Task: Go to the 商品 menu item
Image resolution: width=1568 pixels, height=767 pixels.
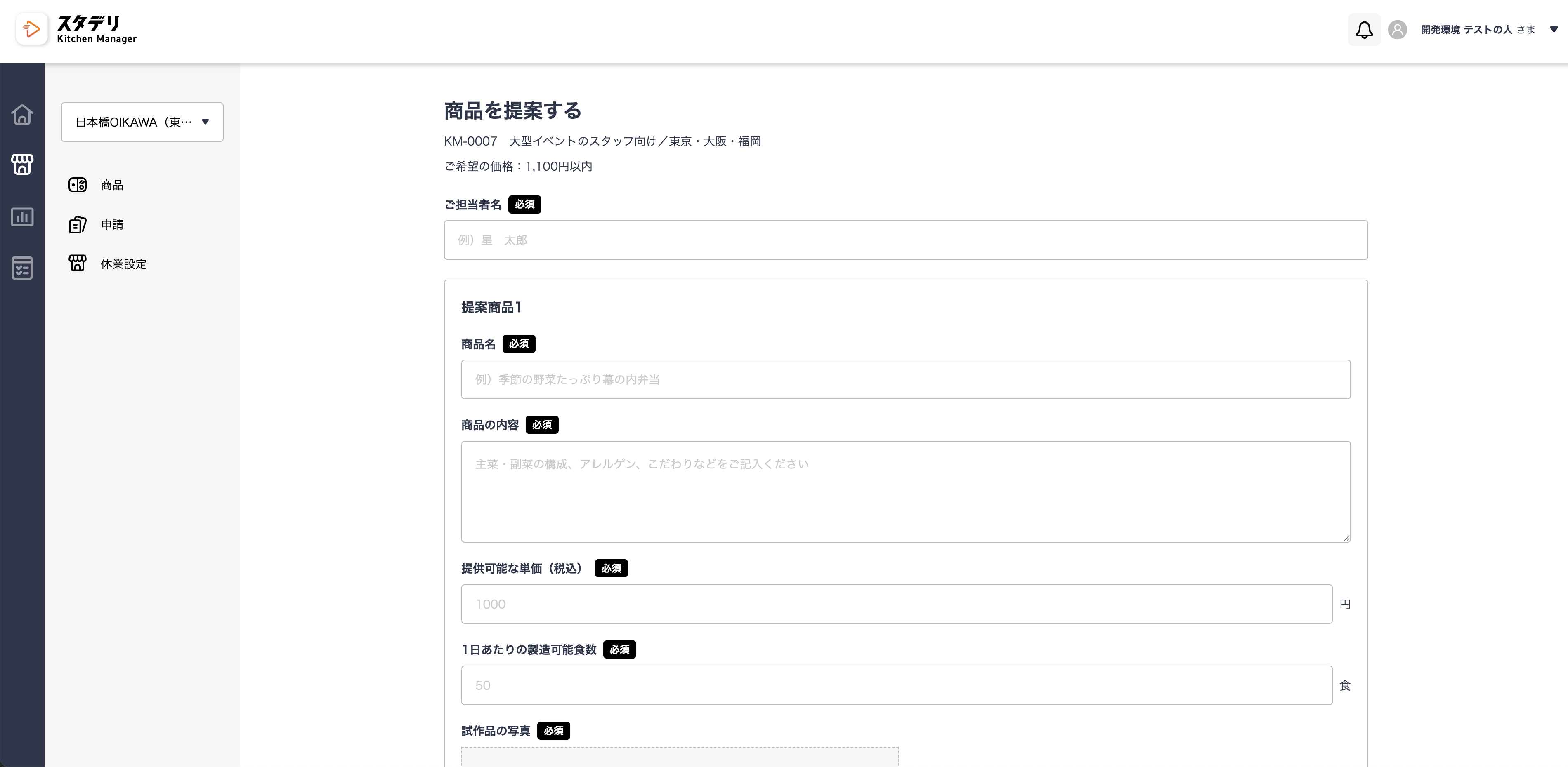Action: 112,185
